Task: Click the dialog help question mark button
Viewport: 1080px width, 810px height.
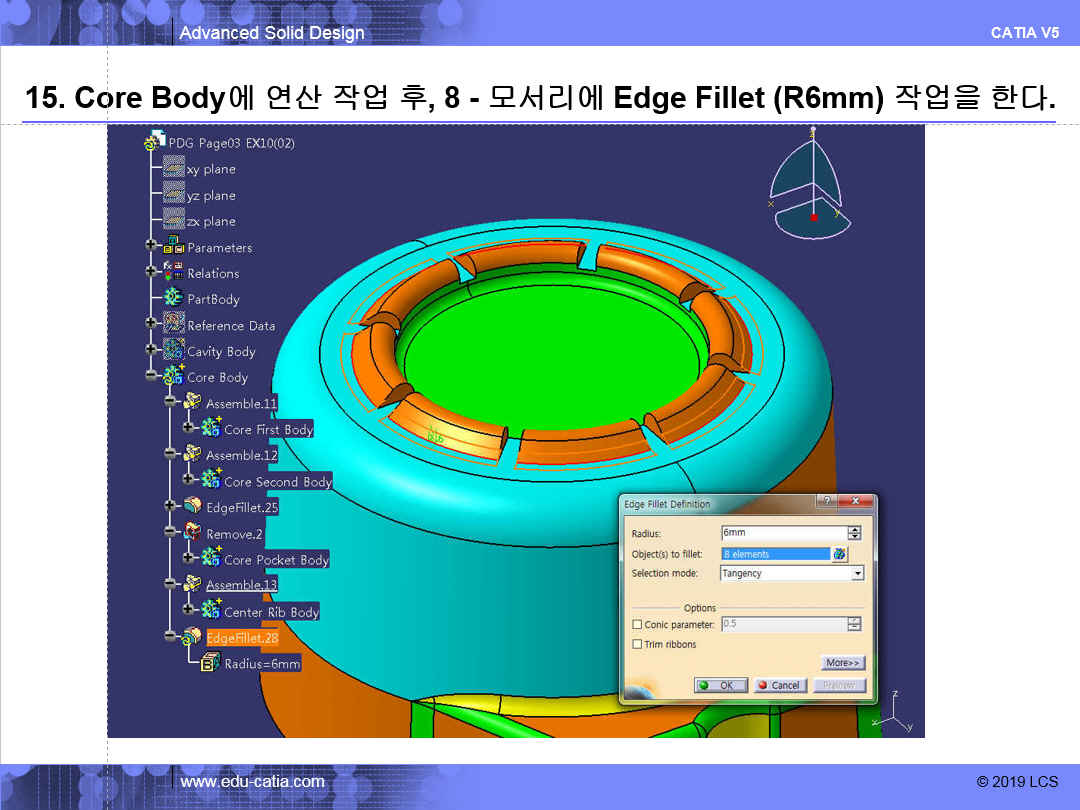Action: click(826, 502)
